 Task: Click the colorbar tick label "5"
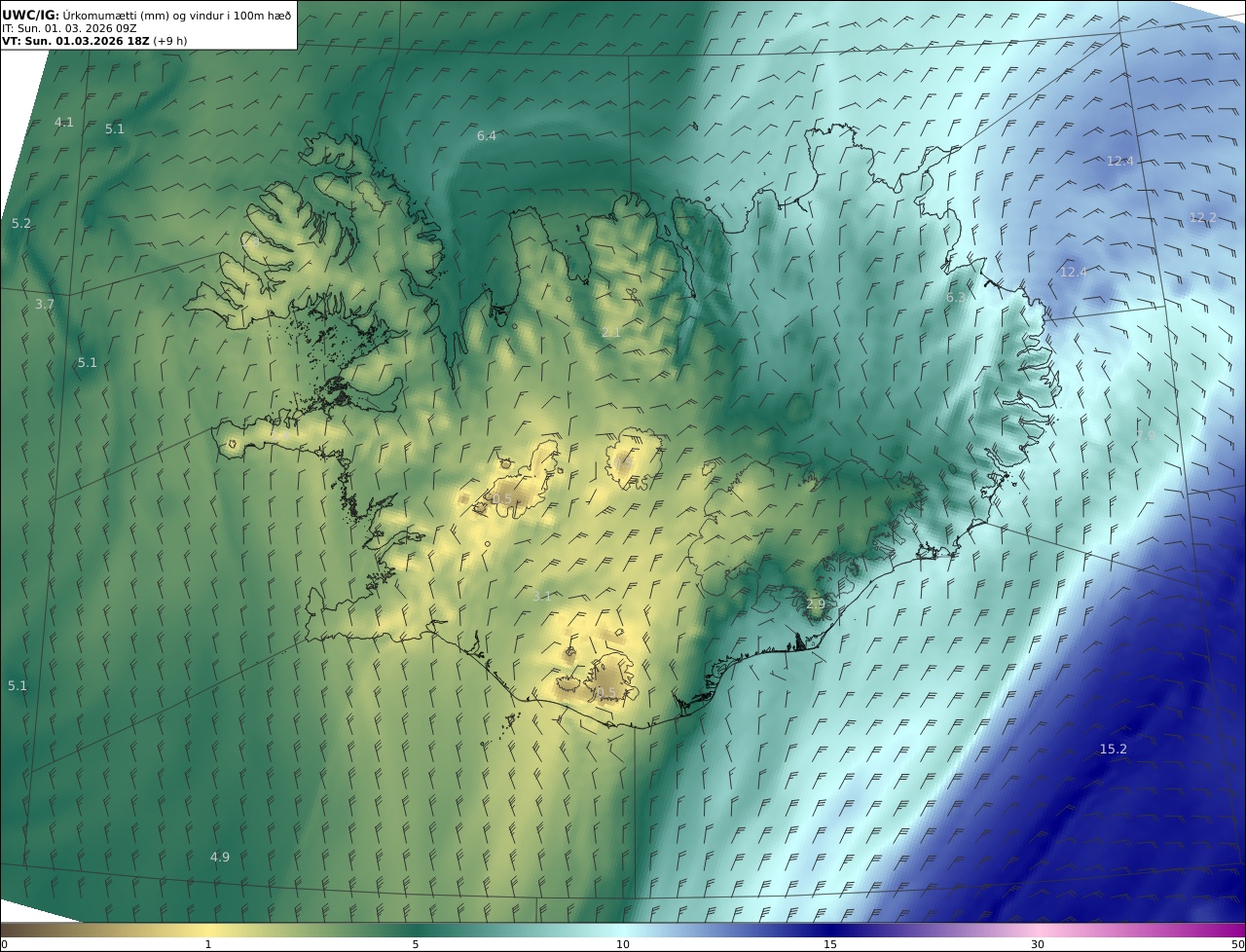click(416, 944)
